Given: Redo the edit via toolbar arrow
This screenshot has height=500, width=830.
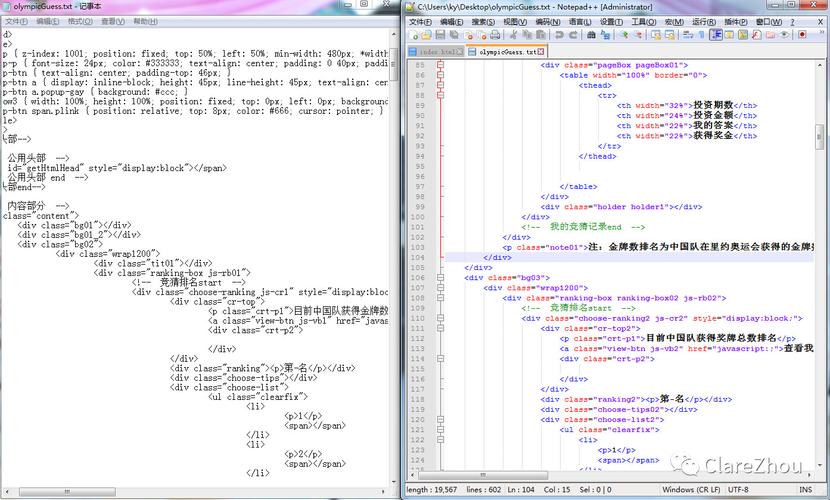Looking at the screenshot, I should pos(573,35).
